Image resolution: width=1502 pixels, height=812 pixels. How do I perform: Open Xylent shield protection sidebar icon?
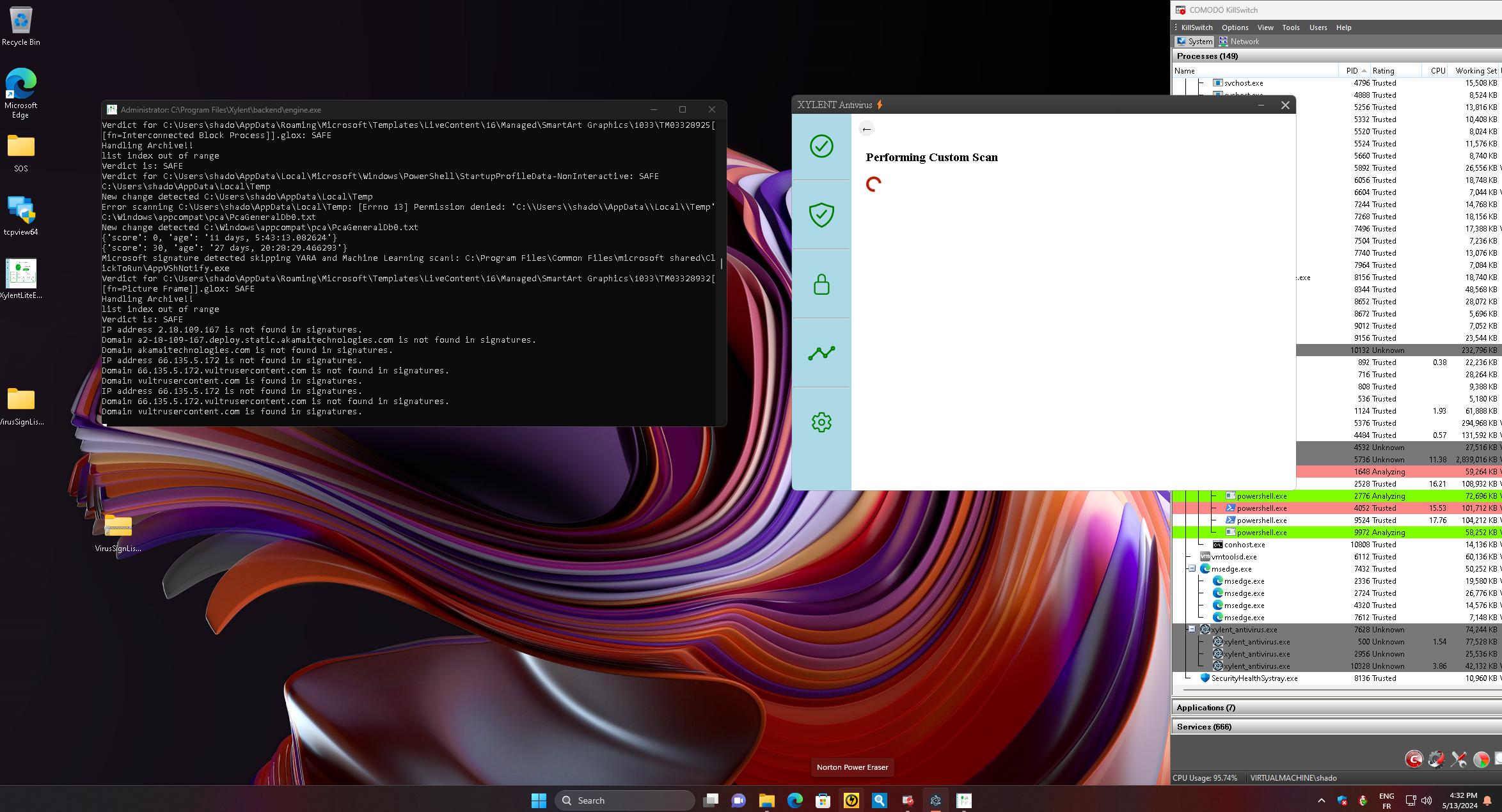[x=821, y=215]
